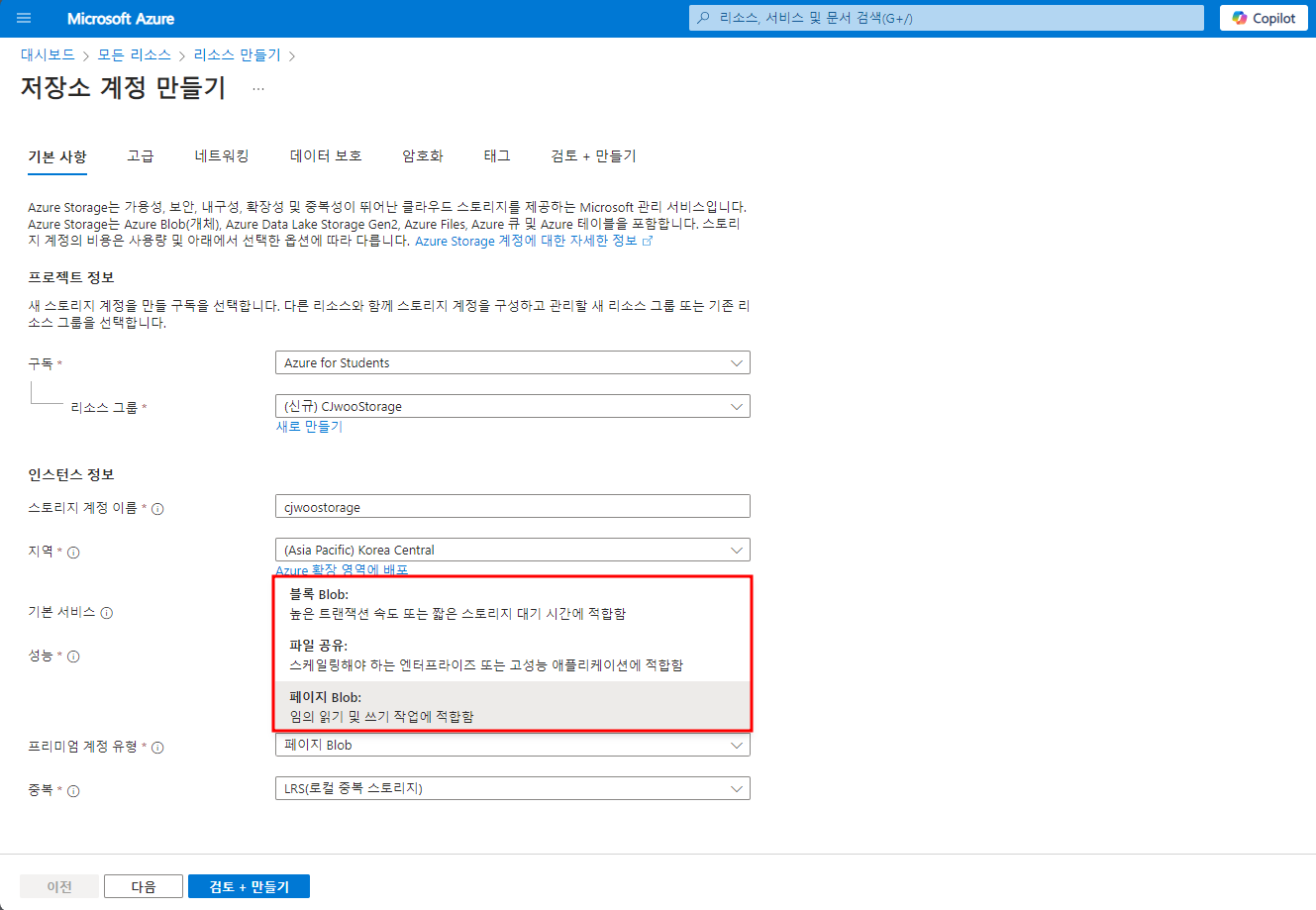Click the 리소스 만들기 breadcrumb

click(237, 55)
